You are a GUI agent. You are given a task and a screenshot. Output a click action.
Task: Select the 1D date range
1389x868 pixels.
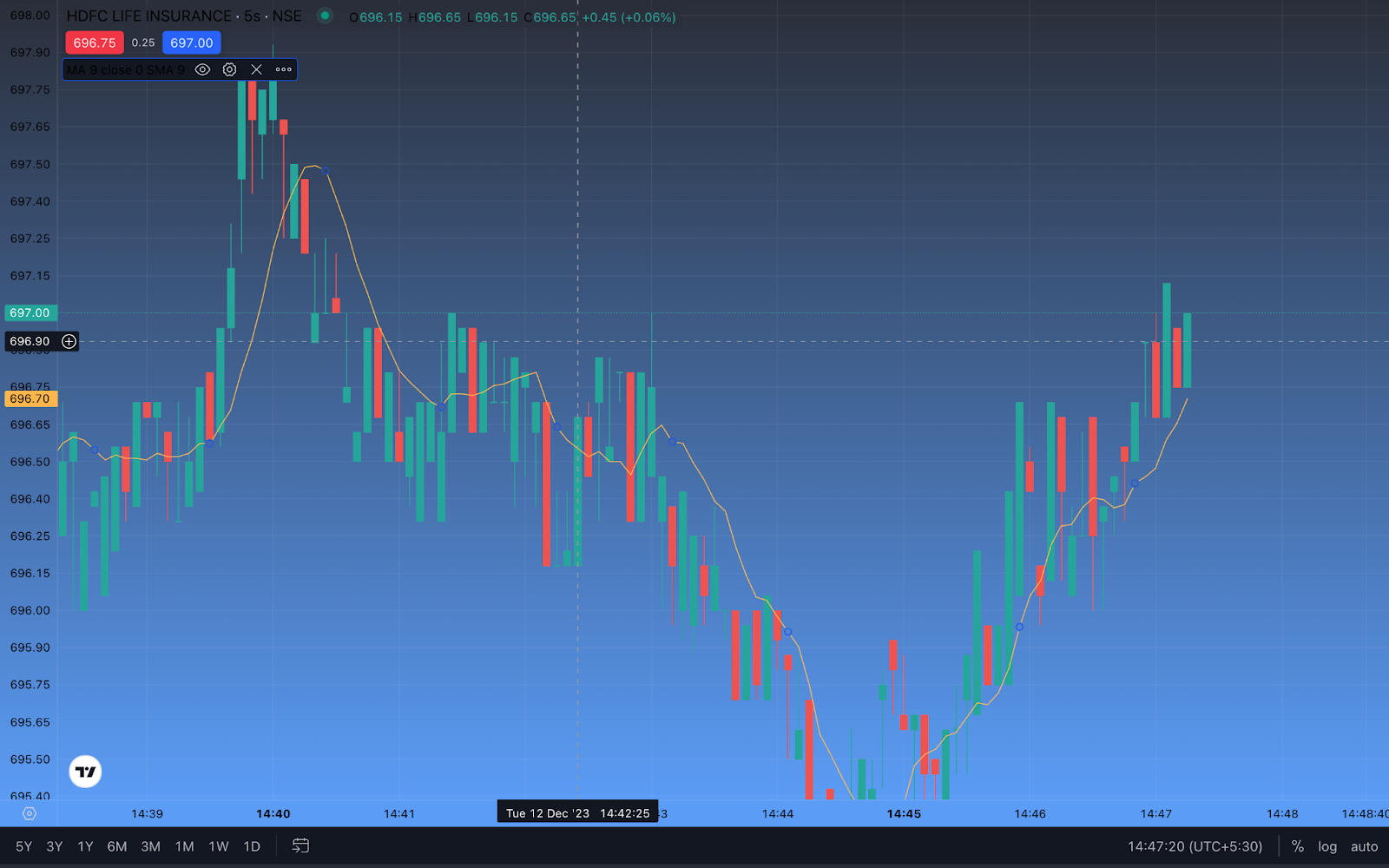click(252, 846)
